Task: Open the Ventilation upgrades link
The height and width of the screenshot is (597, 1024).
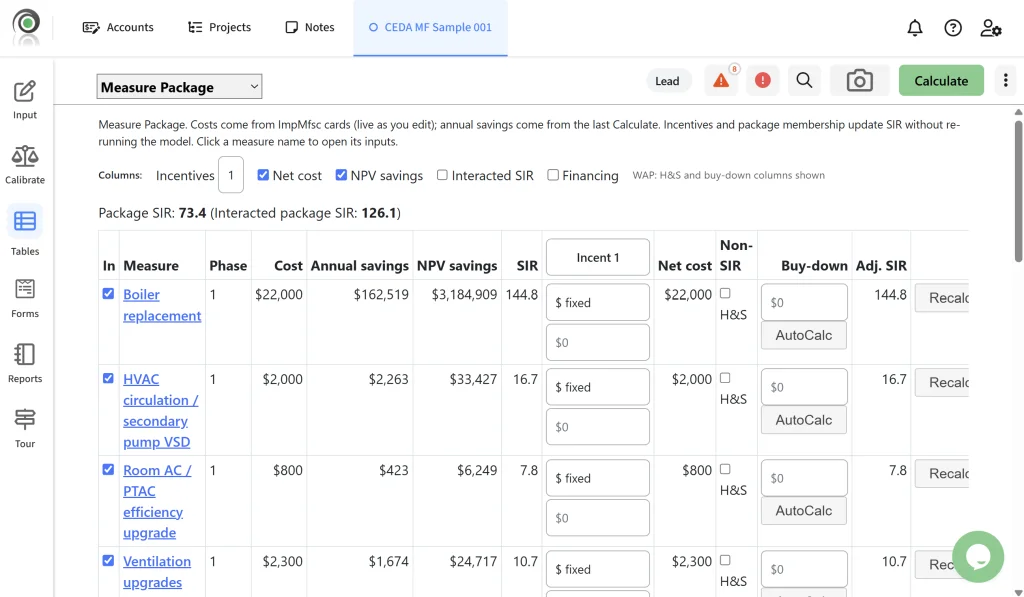Action: [x=157, y=572]
